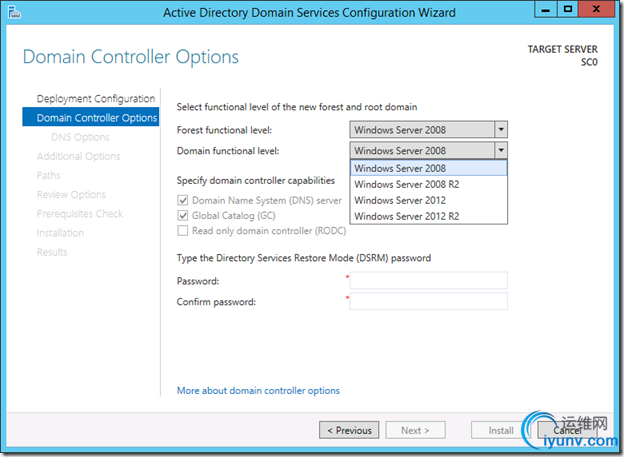Open the DNS Options step
The height and width of the screenshot is (457, 624).
80,137
